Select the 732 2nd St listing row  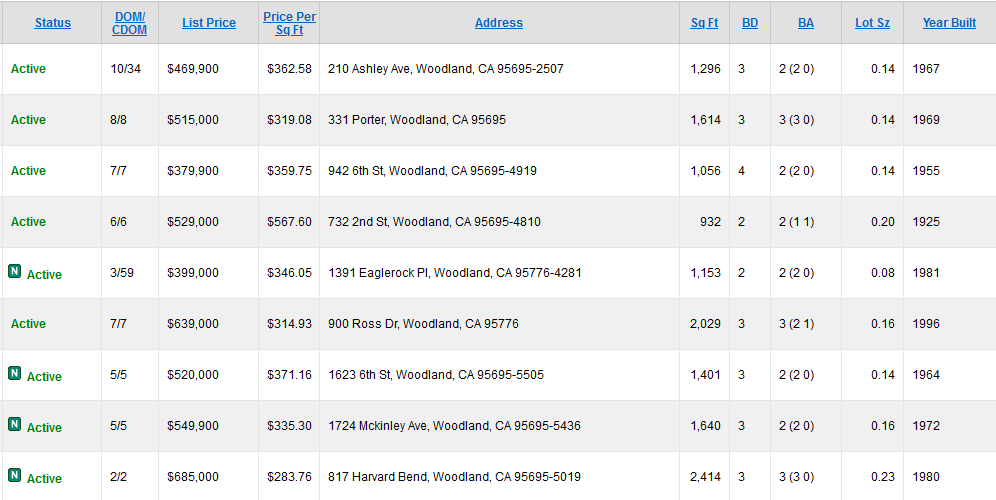coord(498,222)
